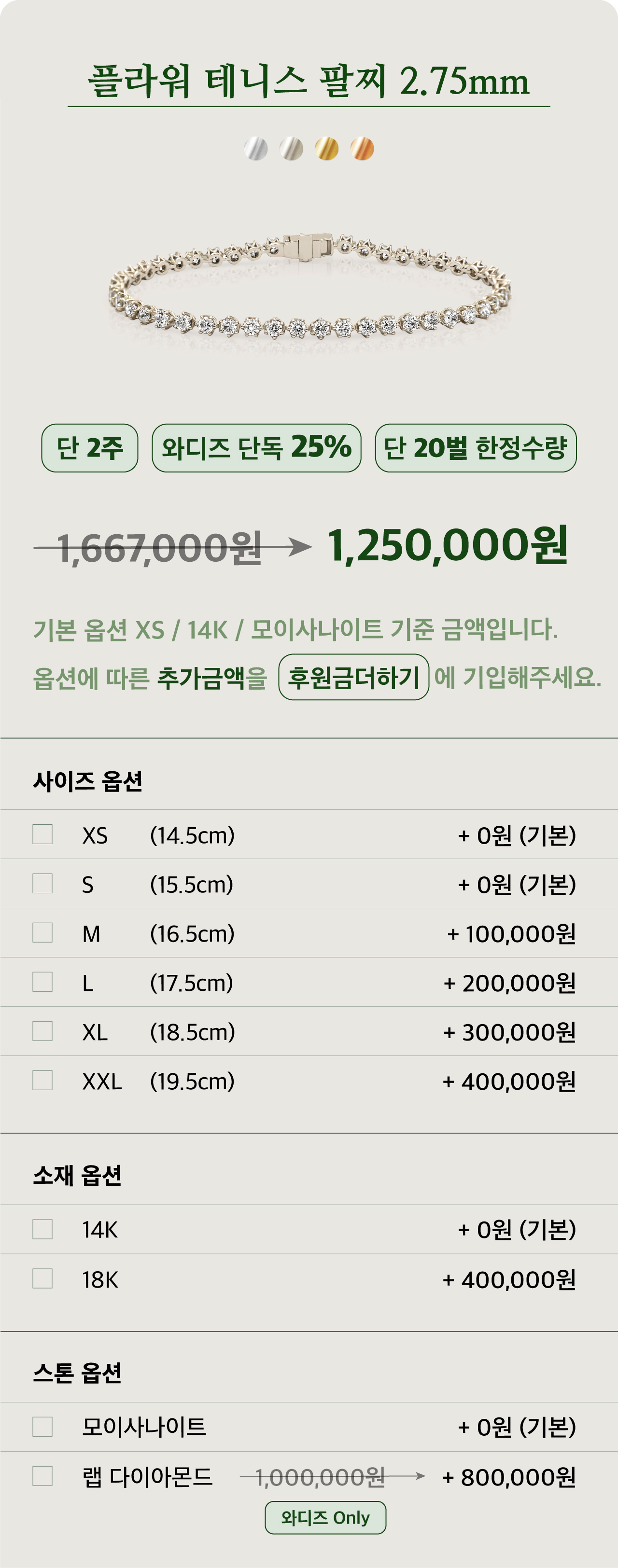Screen dimensions: 618x1568
Task: Pick the yellow gold color swatch
Action: click(326, 149)
